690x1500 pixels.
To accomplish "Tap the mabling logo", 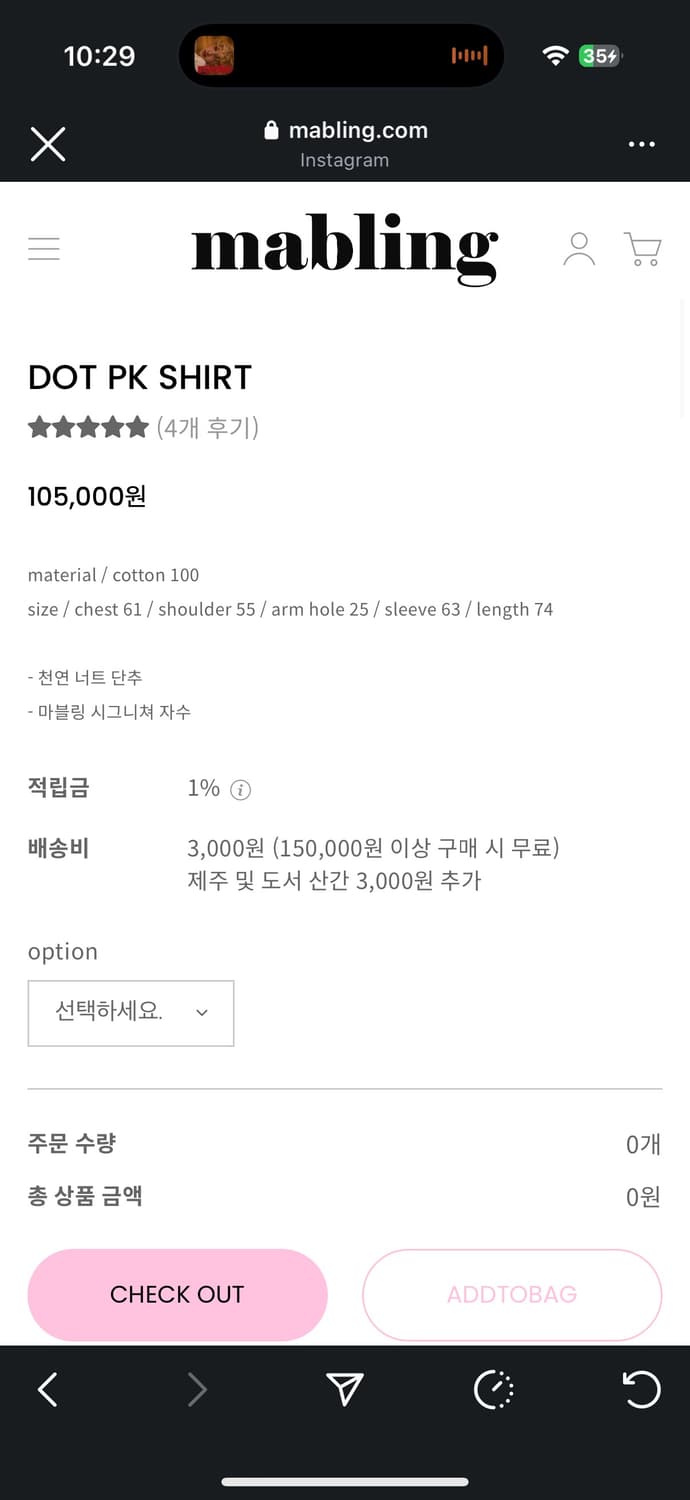I will click(x=344, y=248).
